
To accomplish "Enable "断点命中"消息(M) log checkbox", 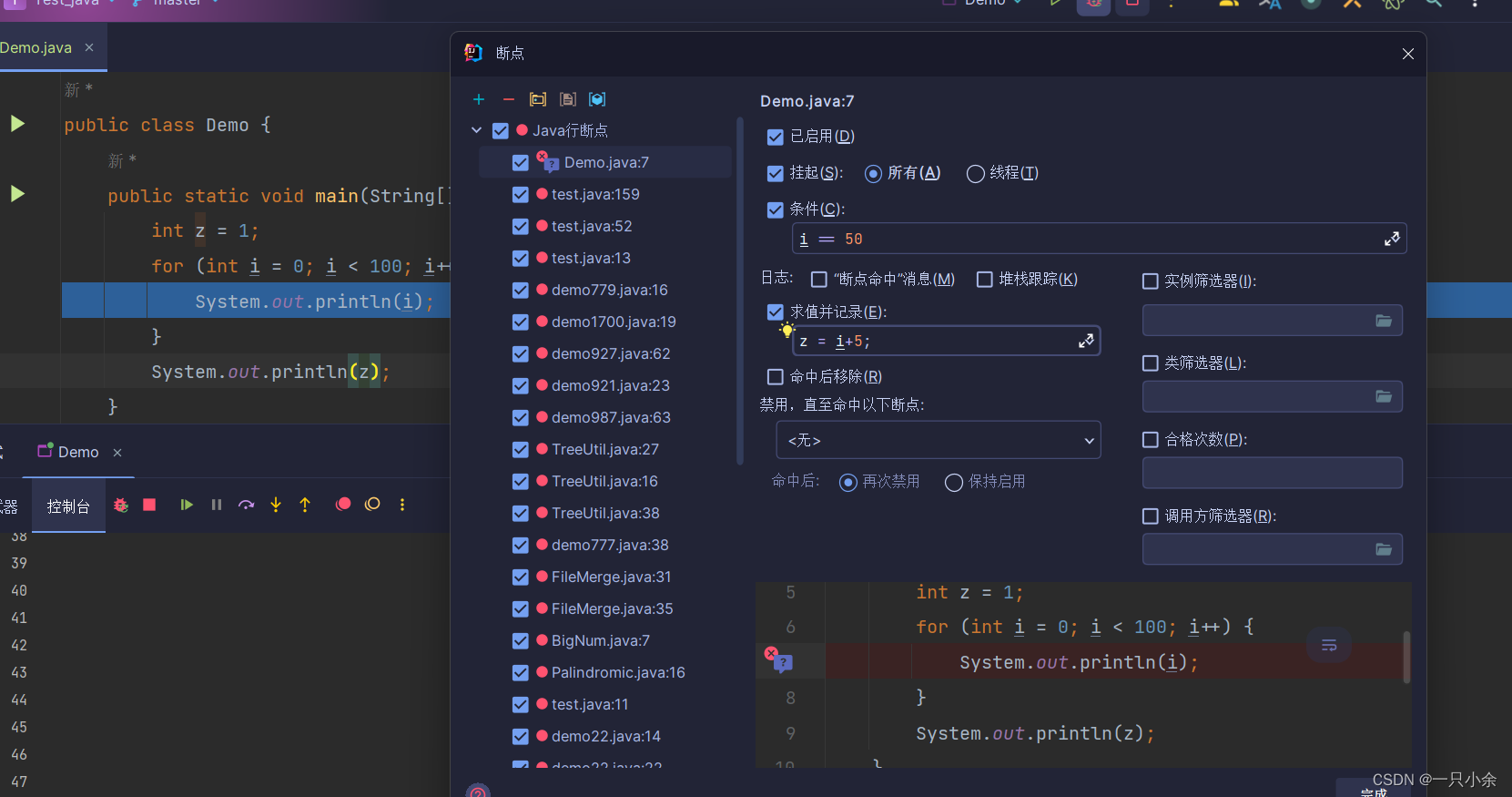I will (819, 280).
